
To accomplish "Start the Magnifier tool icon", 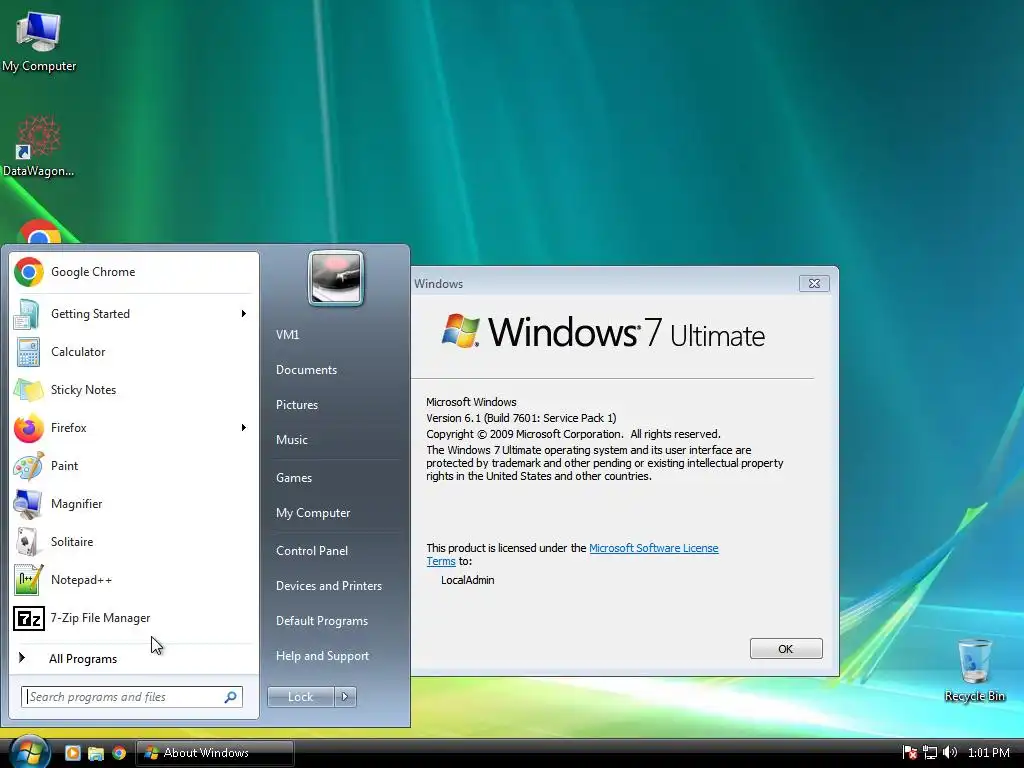I will point(28,504).
